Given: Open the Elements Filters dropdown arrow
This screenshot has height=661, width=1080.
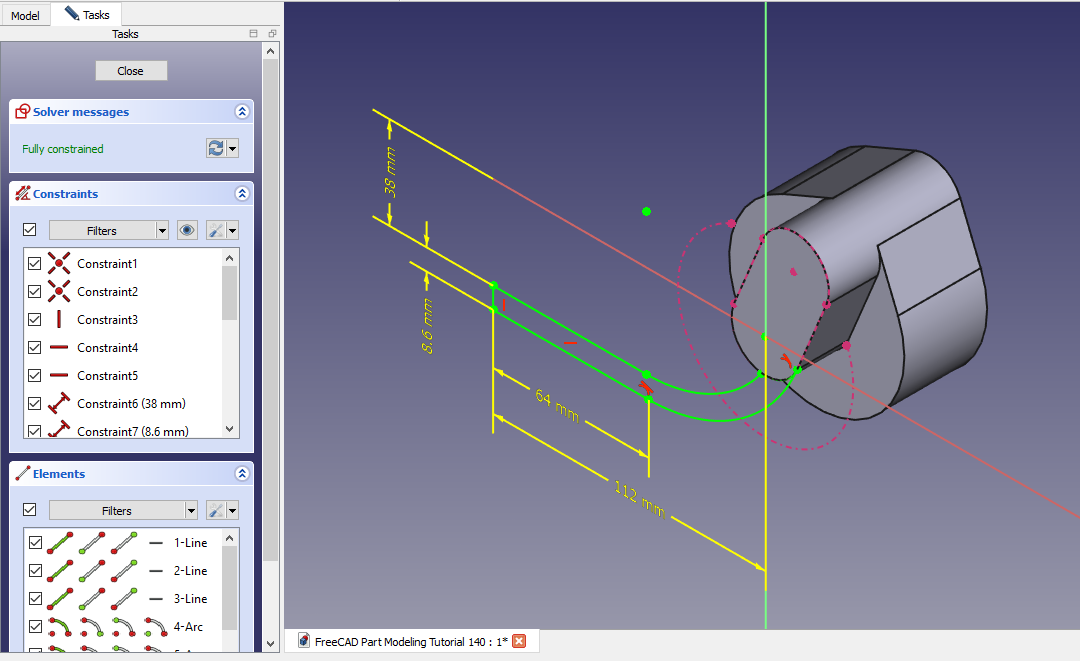Looking at the screenshot, I should click(192, 510).
